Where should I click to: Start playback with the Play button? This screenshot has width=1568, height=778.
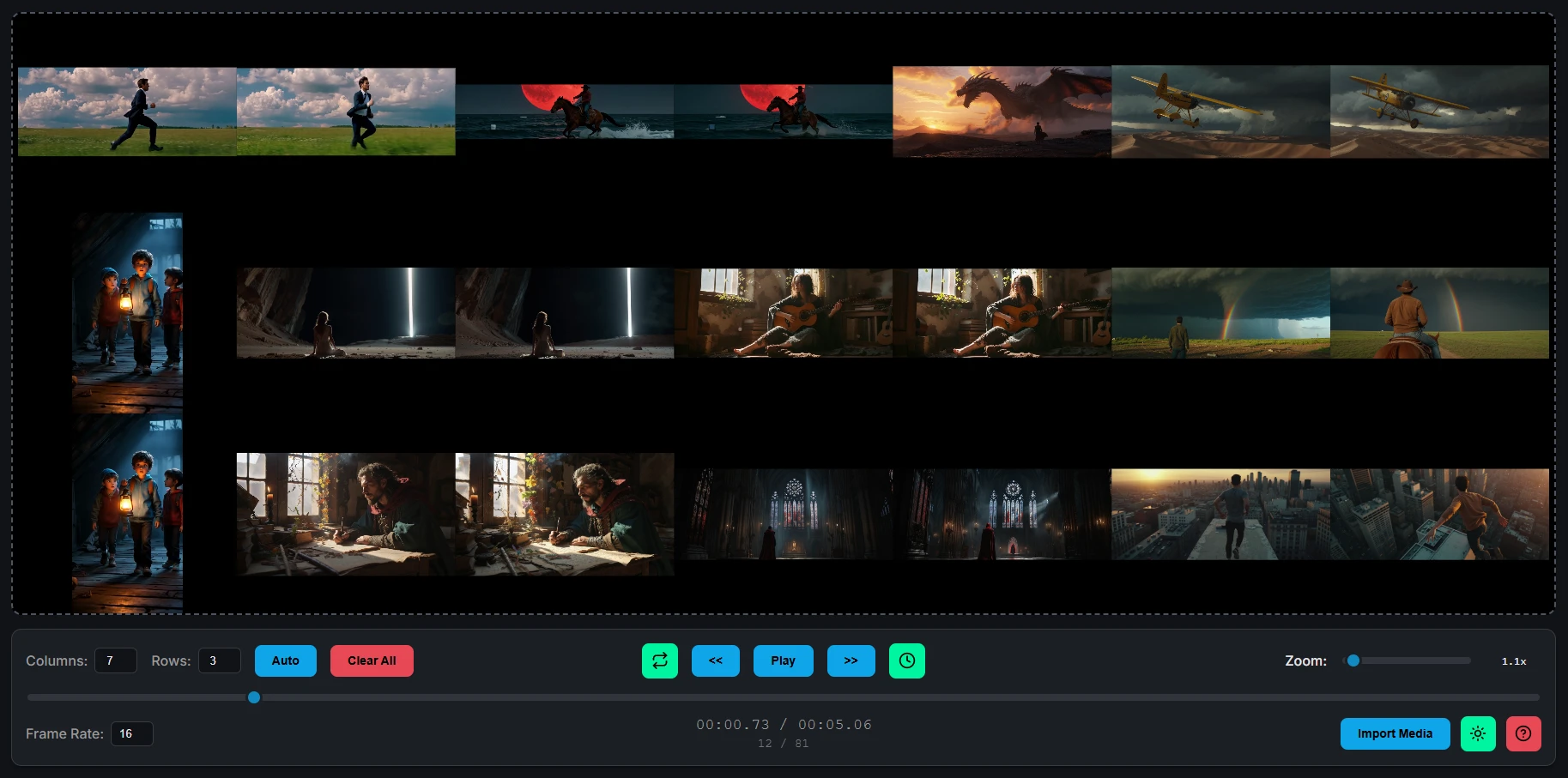click(783, 660)
